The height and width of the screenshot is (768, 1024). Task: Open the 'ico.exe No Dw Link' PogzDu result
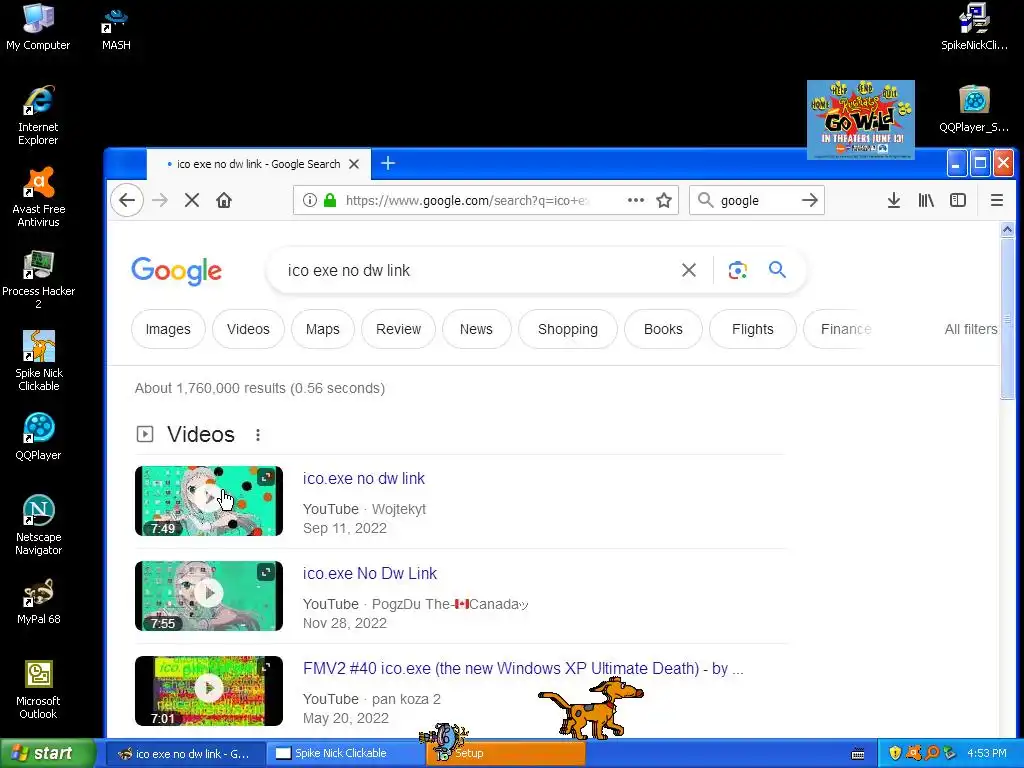pyautogui.click(x=370, y=573)
